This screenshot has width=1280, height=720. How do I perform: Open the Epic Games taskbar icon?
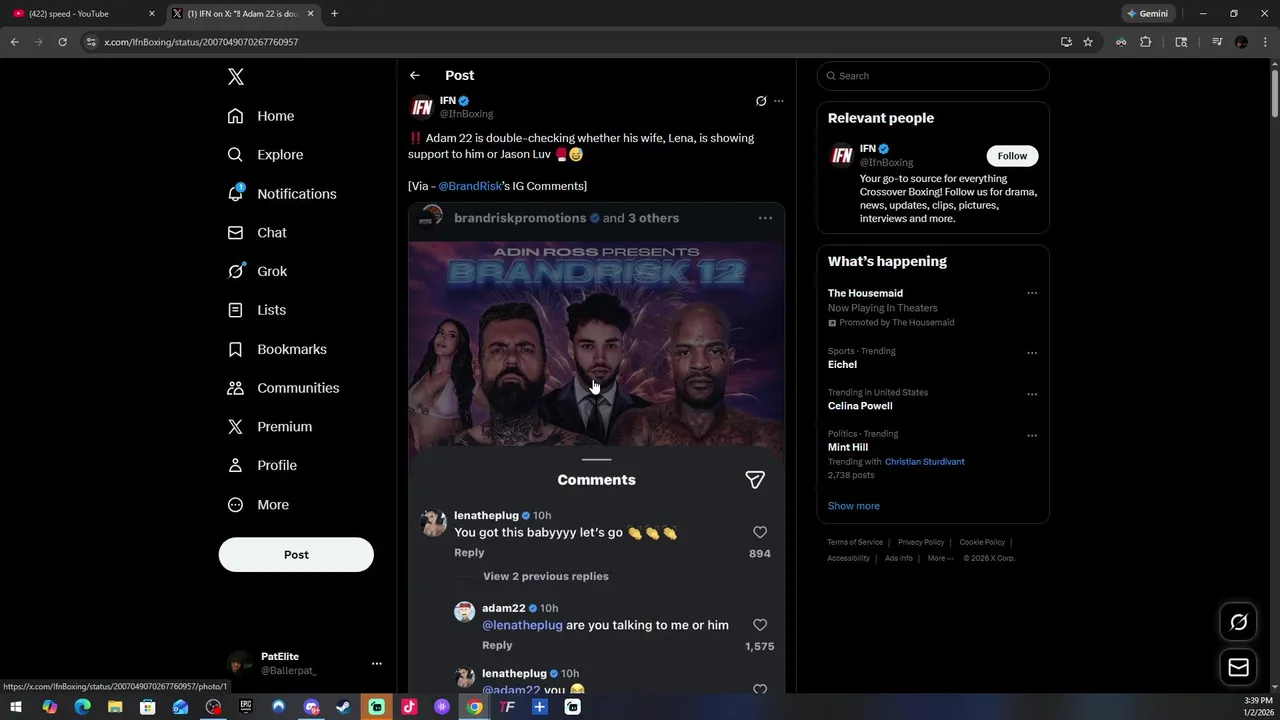click(x=245, y=707)
